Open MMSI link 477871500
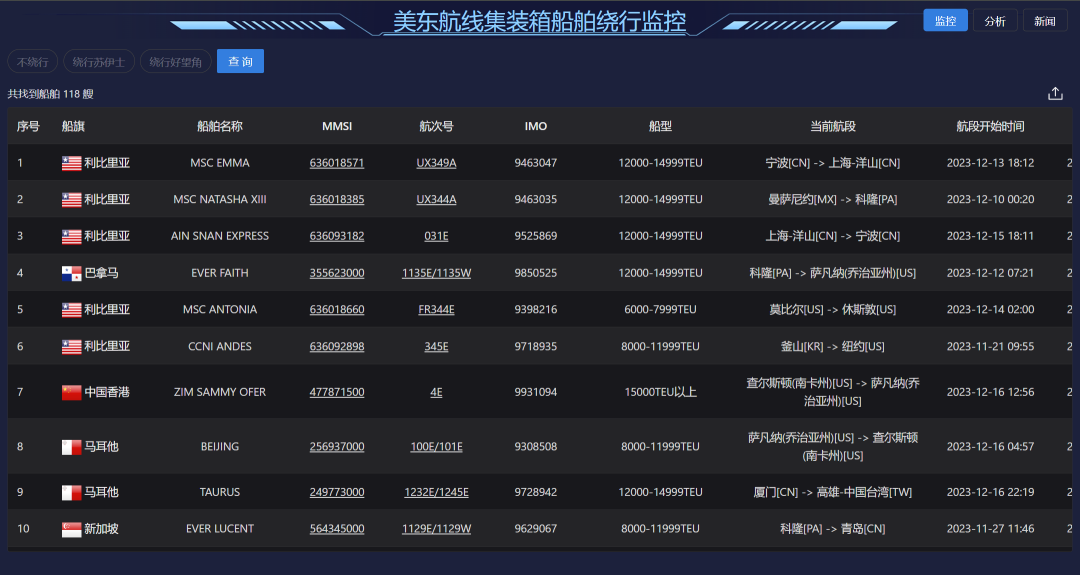1080x575 pixels. coord(337,392)
